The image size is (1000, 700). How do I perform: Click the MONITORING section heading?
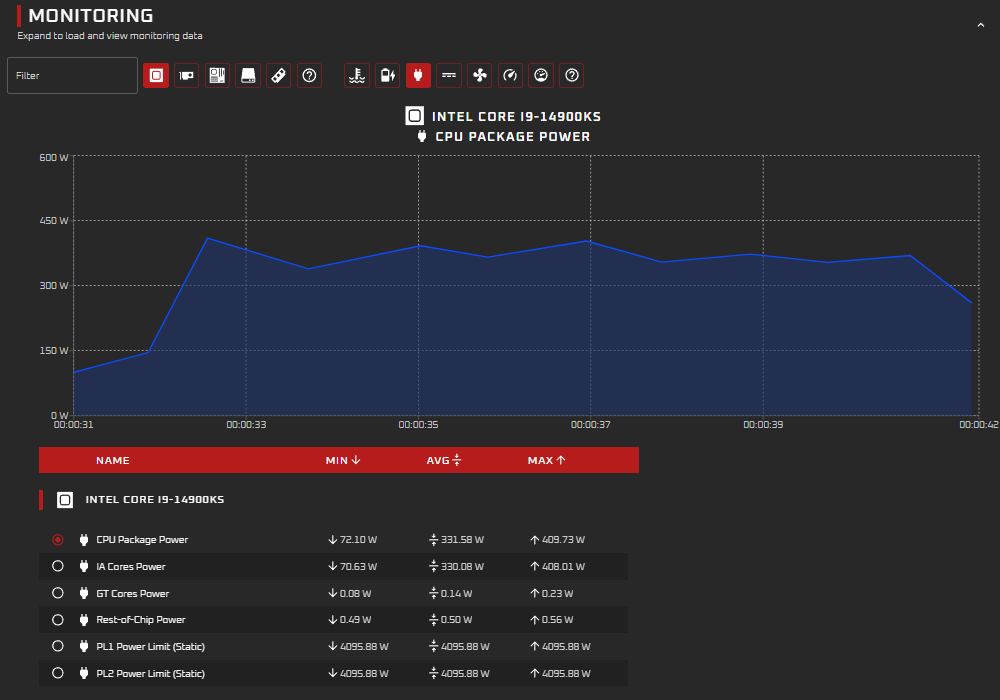tap(91, 15)
